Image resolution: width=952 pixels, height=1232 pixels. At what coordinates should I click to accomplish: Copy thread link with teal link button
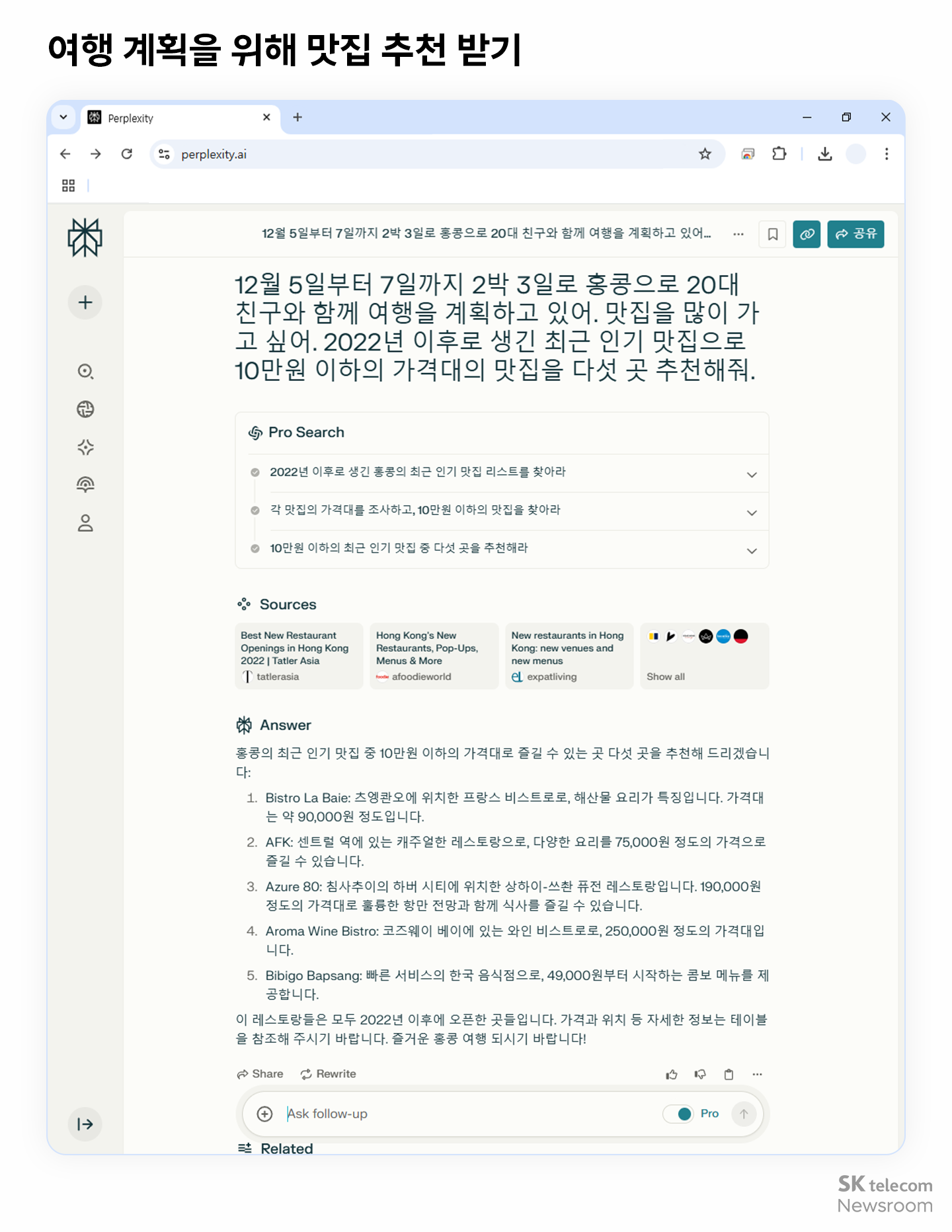[807, 234]
